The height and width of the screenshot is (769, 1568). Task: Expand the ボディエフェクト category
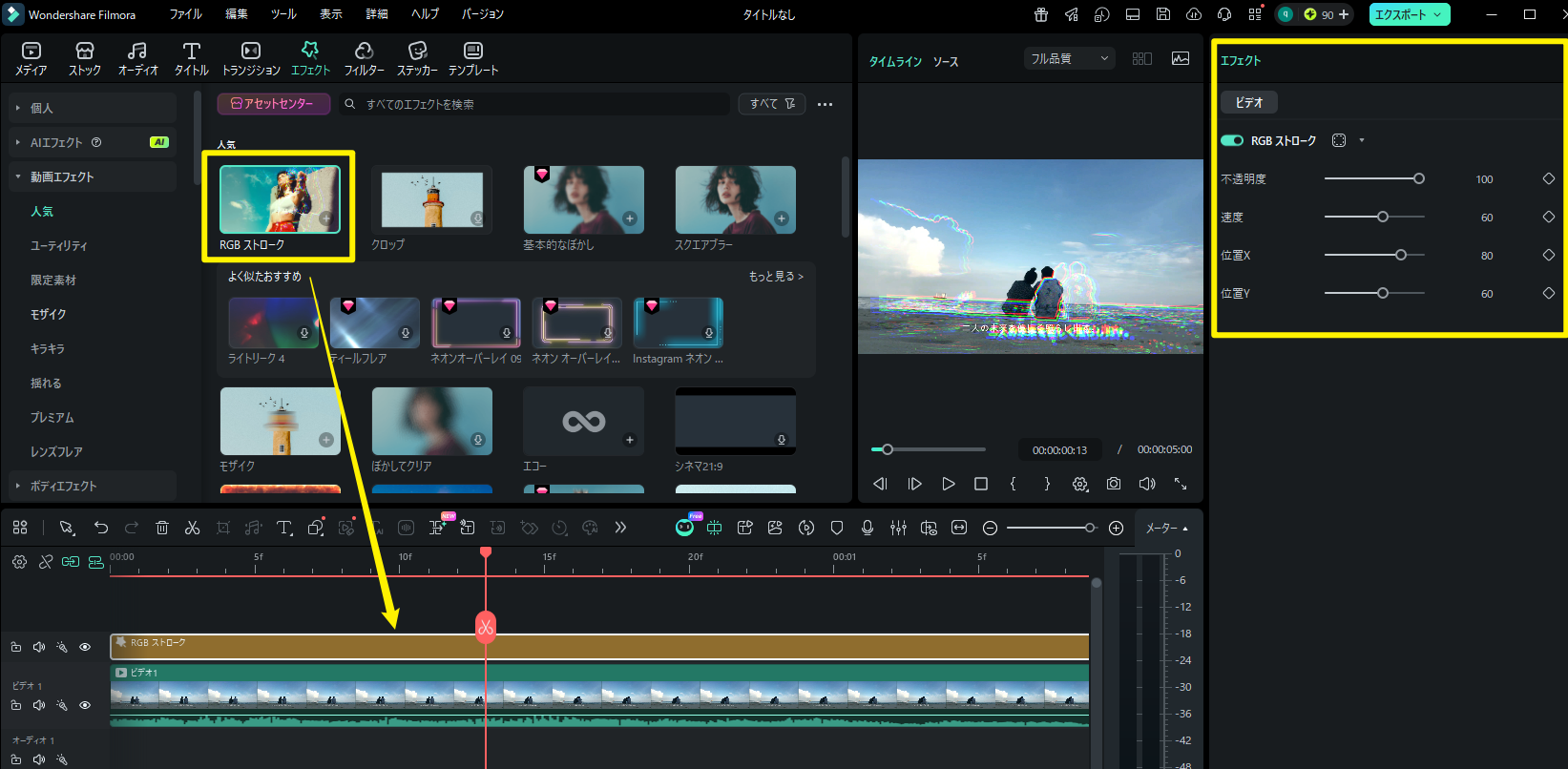[93, 486]
